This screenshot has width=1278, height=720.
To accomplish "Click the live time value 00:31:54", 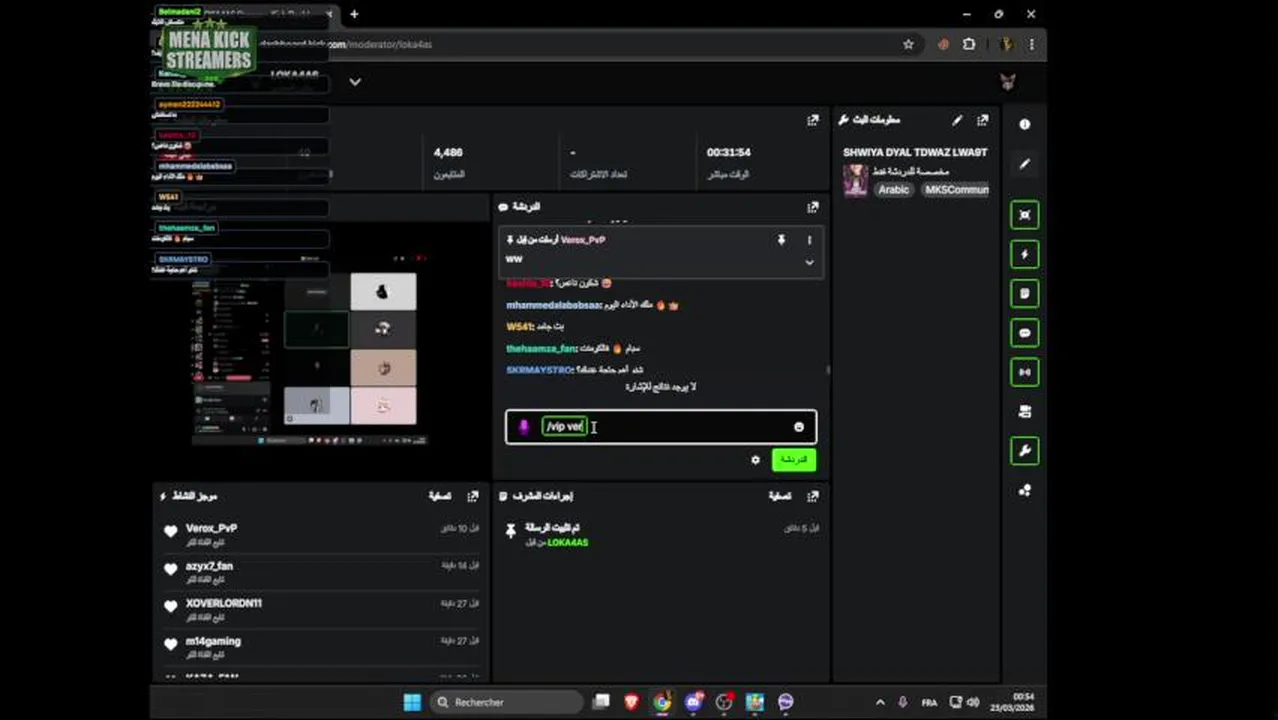I will (x=728, y=152).
